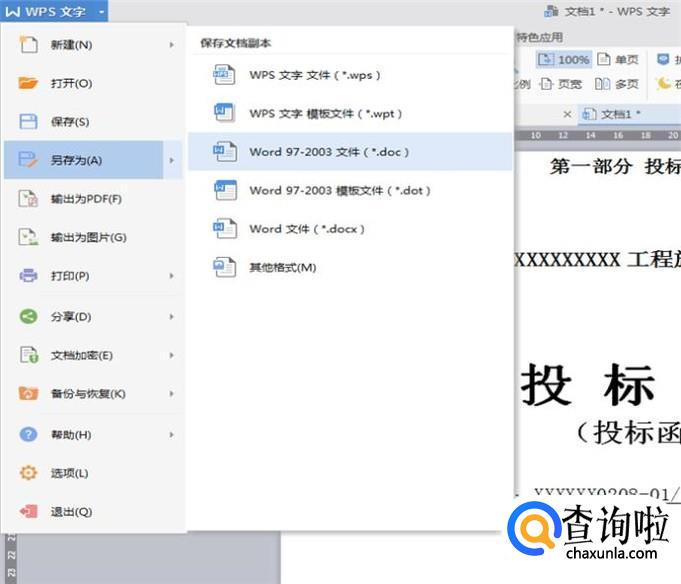Click the blue Help question mark icon
Screen dimensions: 681x584
point(28,434)
